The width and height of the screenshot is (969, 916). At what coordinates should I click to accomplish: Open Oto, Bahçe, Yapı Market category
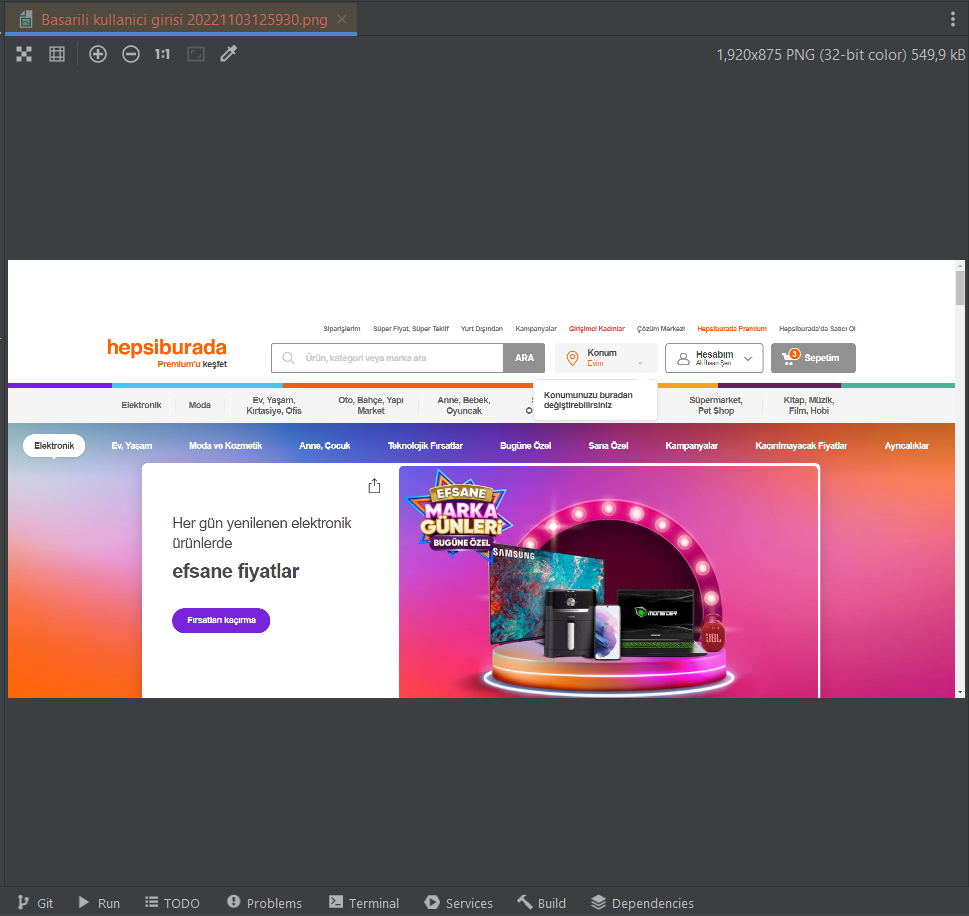(371, 405)
